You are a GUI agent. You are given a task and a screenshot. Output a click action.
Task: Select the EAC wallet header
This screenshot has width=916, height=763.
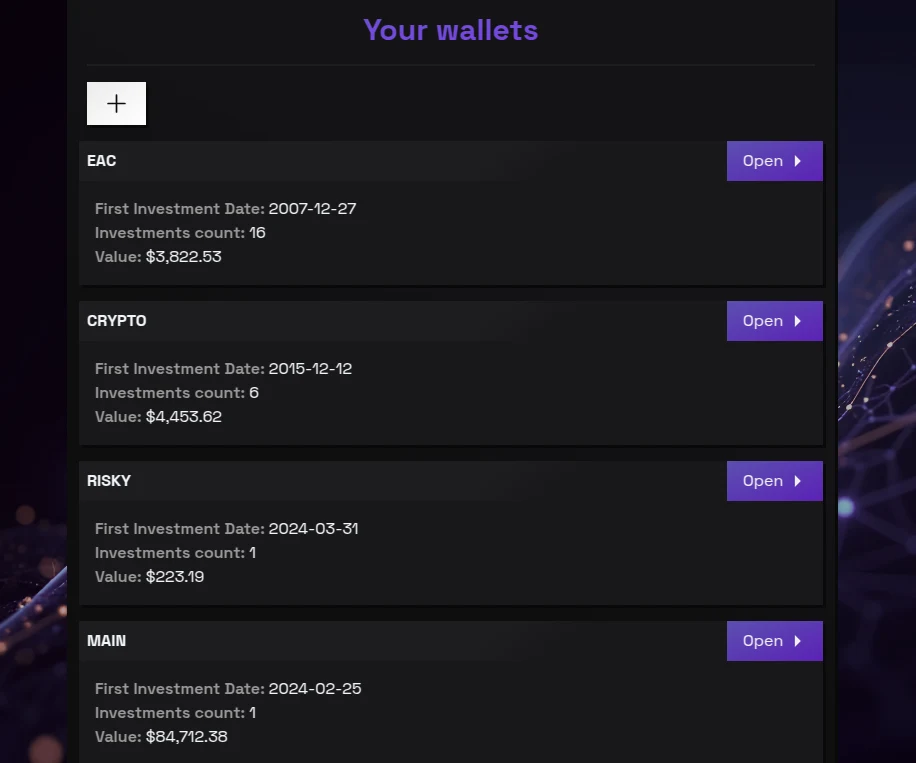pyautogui.click(x=101, y=161)
